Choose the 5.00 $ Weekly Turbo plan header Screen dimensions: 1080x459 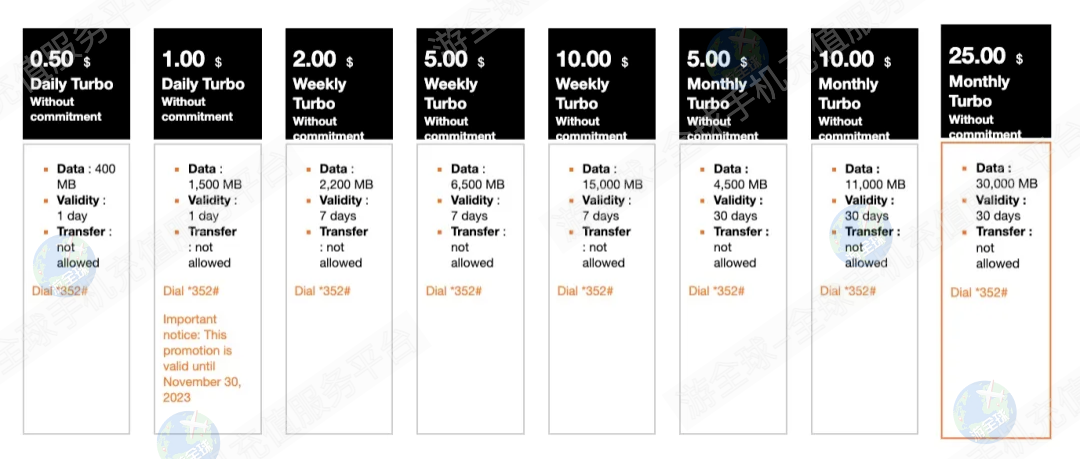(x=470, y=84)
